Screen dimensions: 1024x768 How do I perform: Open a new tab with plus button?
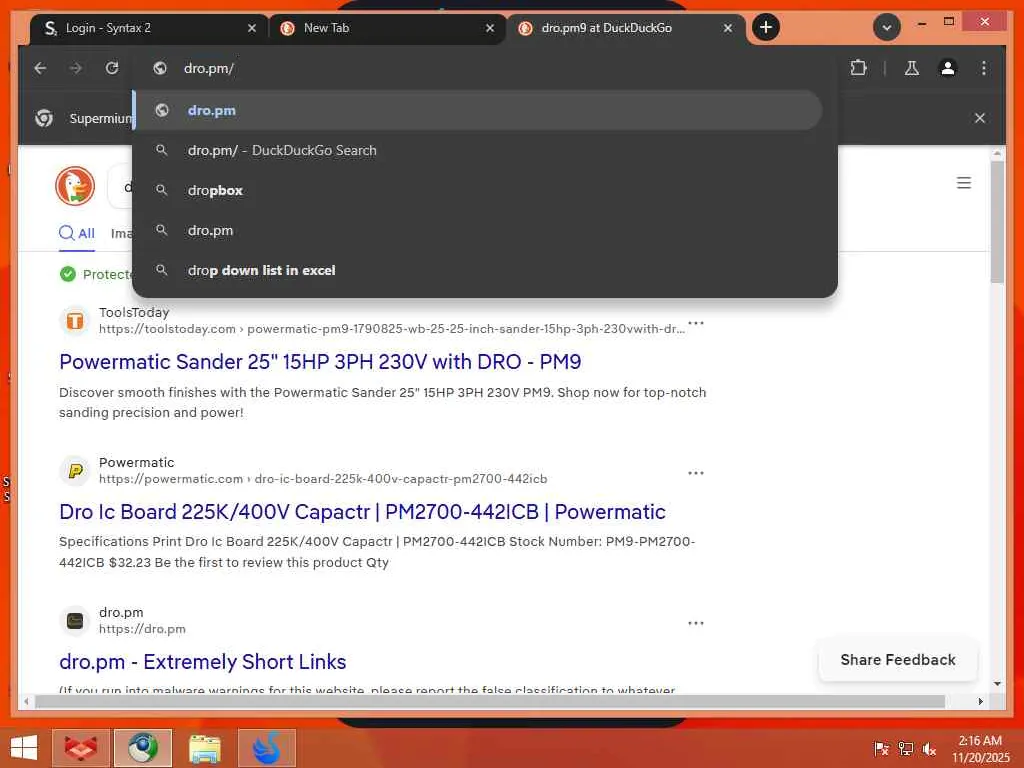point(766,27)
